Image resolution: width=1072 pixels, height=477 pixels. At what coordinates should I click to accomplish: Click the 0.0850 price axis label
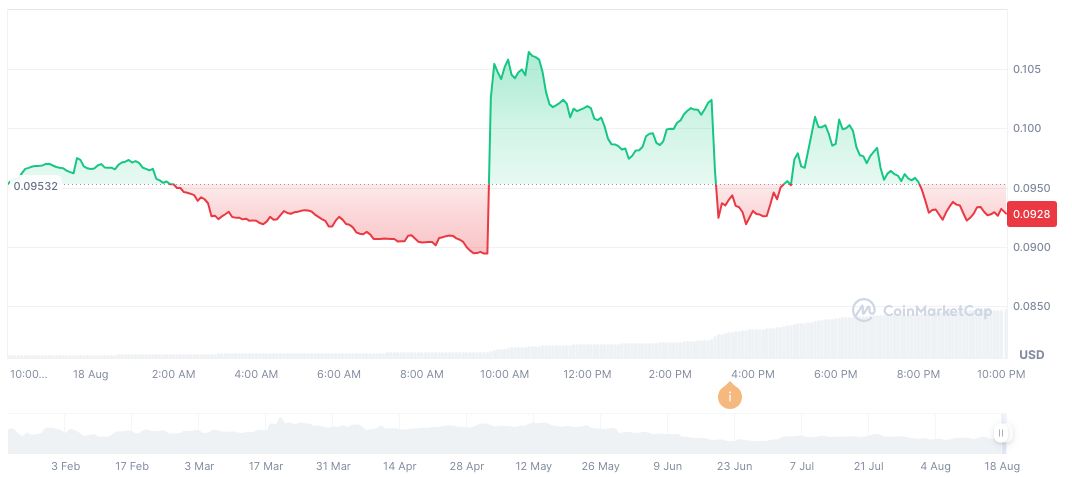point(1029,306)
